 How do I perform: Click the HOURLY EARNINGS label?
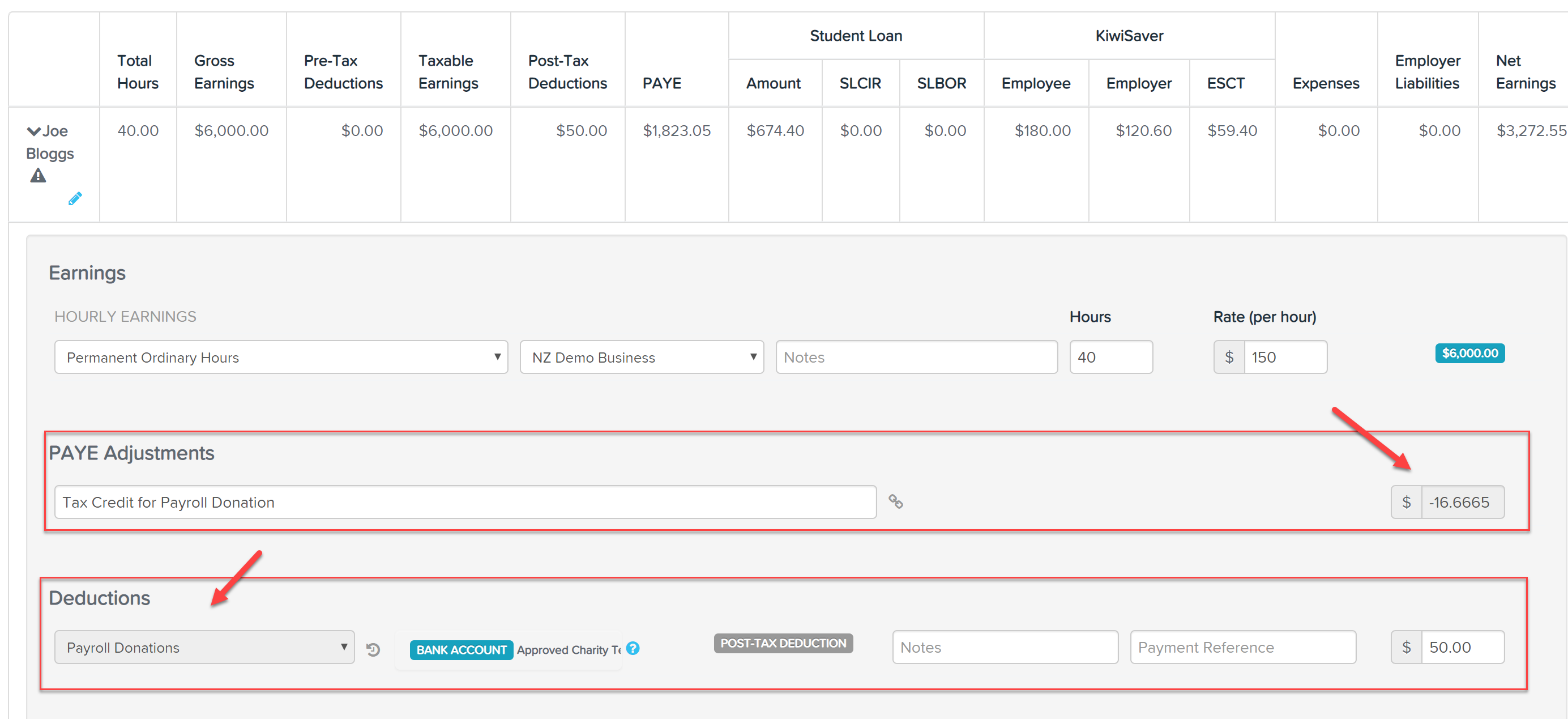[125, 317]
